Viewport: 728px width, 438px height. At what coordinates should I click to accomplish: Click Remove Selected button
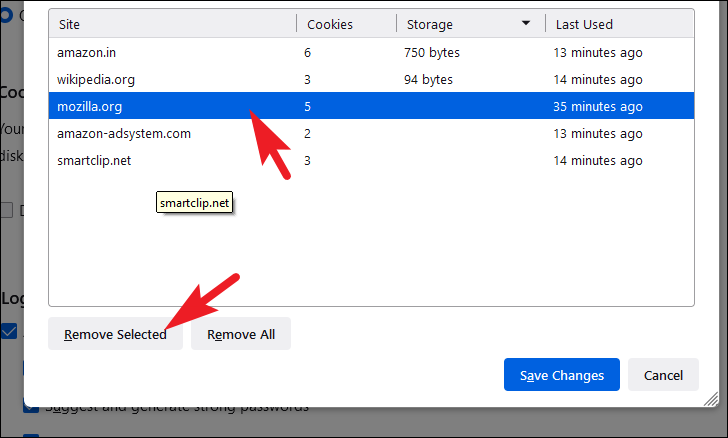coord(115,334)
